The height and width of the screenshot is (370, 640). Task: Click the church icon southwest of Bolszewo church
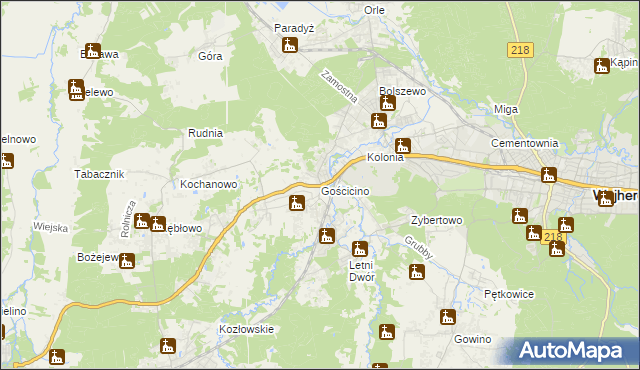click(x=378, y=121)
